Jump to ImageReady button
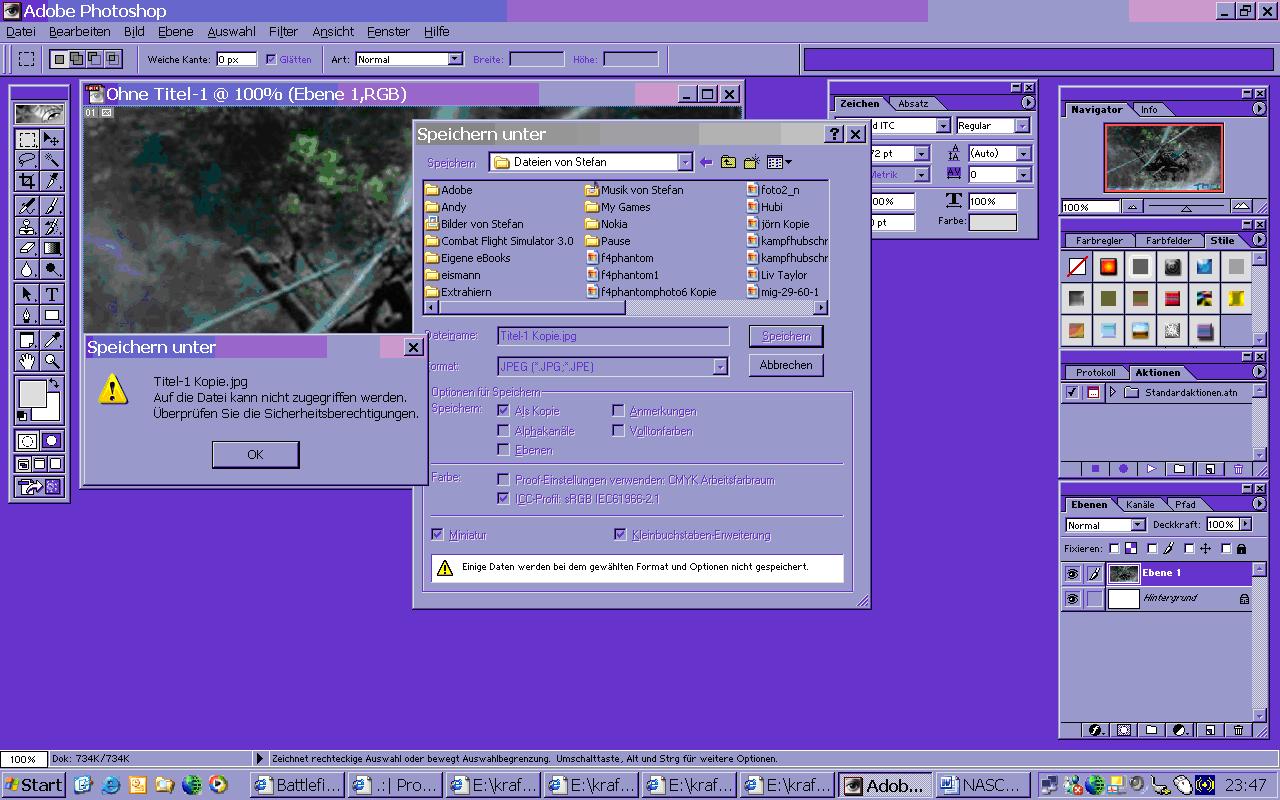 coord(39,487)
